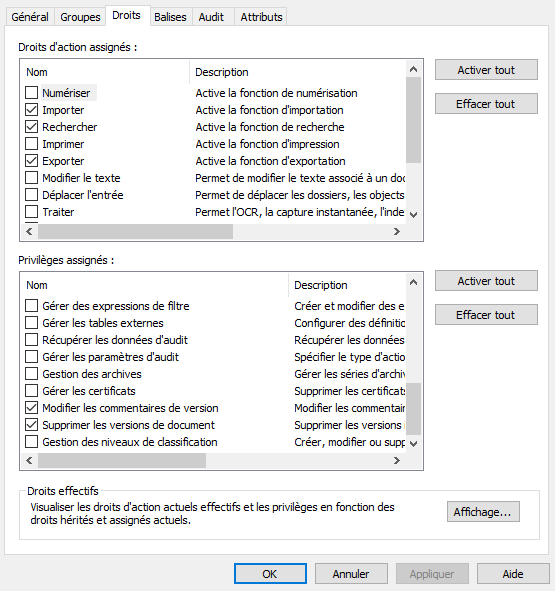The image size is (555, 591).
Task: Click the up arrow of privileges scrollbar
Action: tap(414, 282)
